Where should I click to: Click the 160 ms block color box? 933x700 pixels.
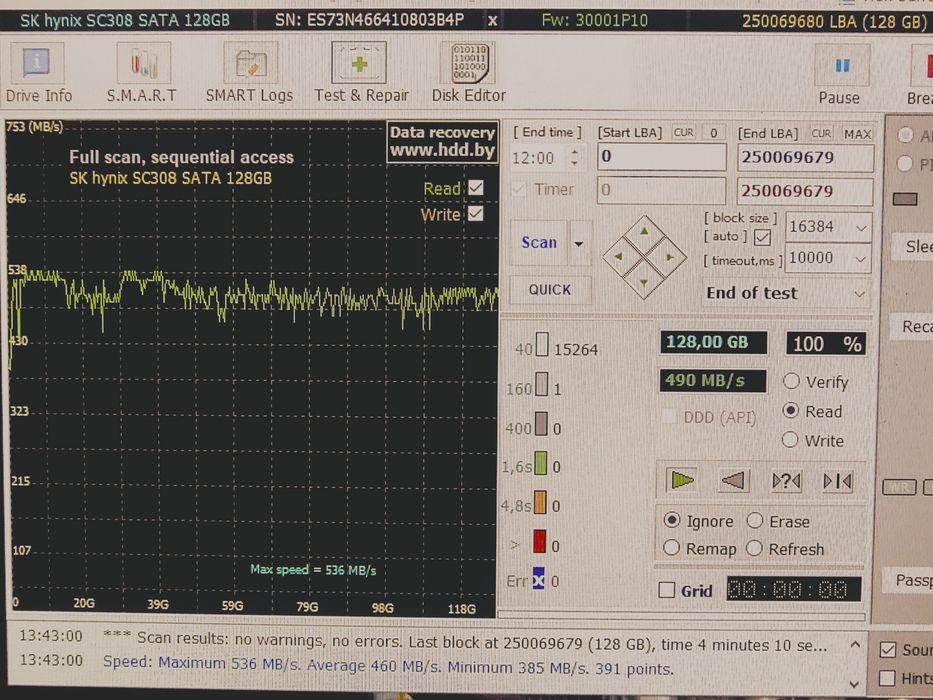click(x=541, y=385)
